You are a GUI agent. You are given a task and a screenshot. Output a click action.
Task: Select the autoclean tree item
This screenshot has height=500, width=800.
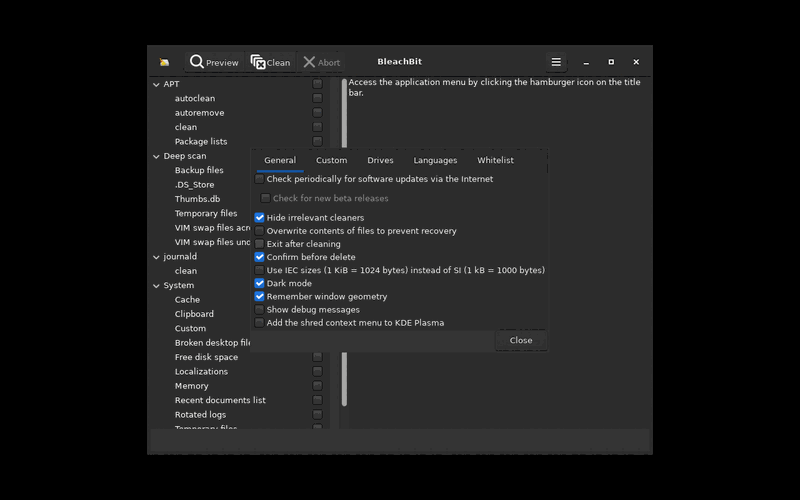coord(195,98)
